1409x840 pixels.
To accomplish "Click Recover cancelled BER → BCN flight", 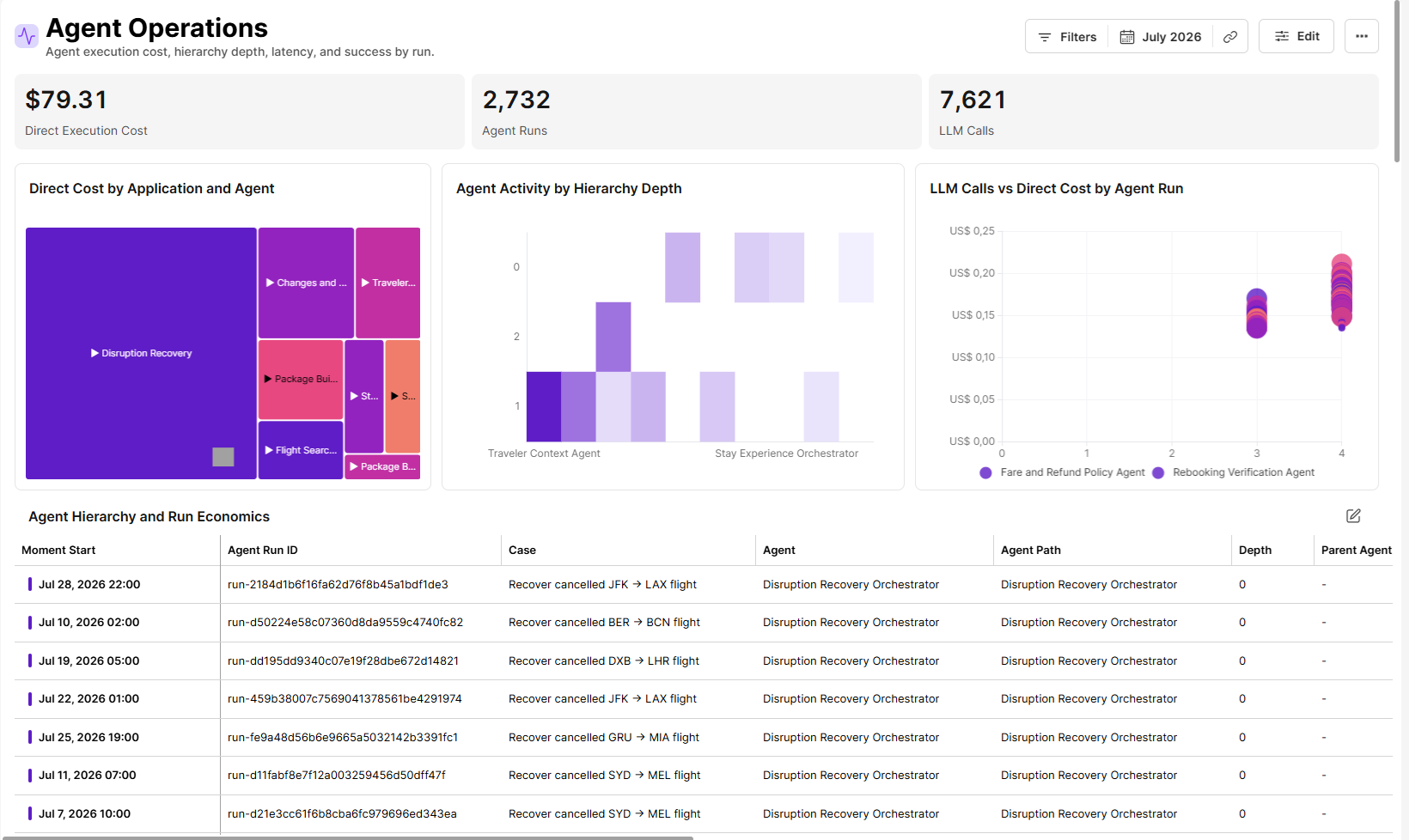I will (604, 622).
